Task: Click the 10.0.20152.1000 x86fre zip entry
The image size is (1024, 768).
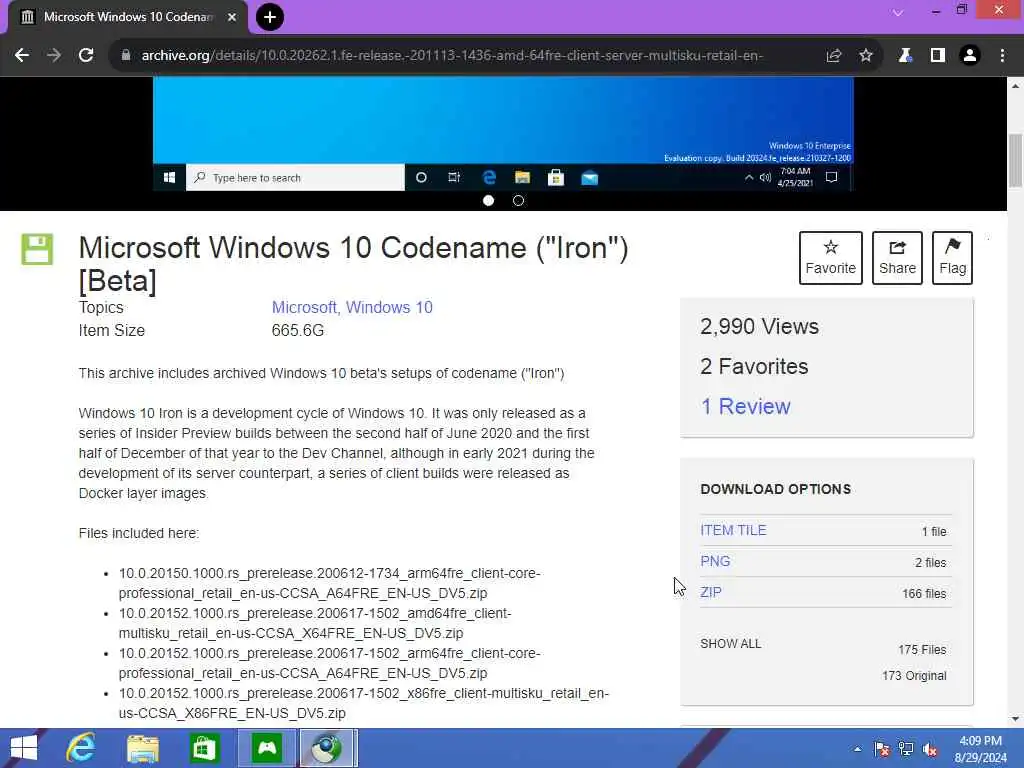Action: point(364,703)
